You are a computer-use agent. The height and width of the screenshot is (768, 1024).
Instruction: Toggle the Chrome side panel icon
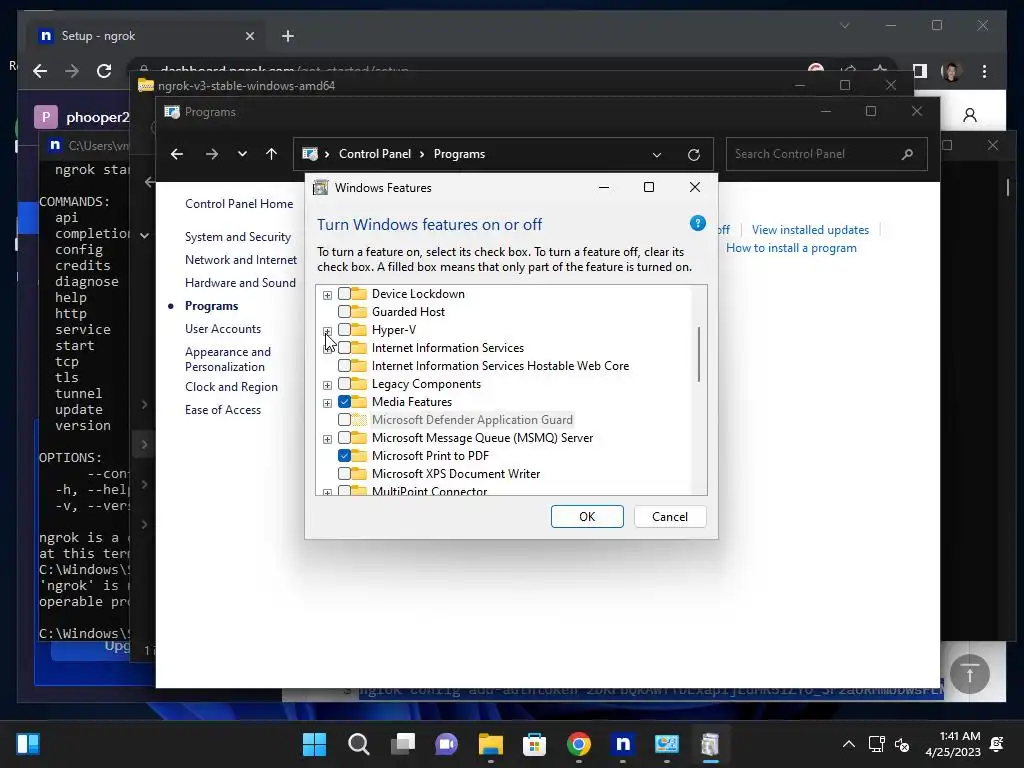tap(920, 71)
